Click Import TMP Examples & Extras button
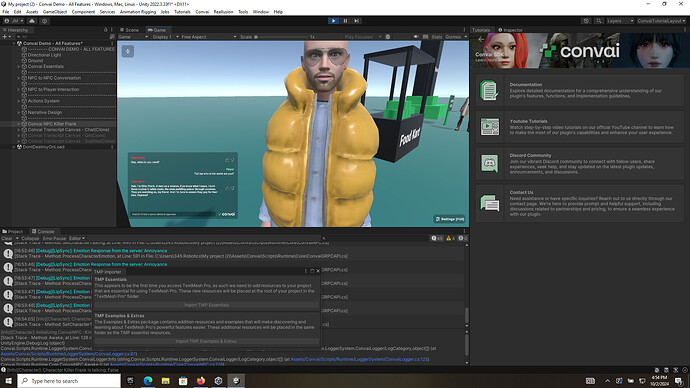 206,341
